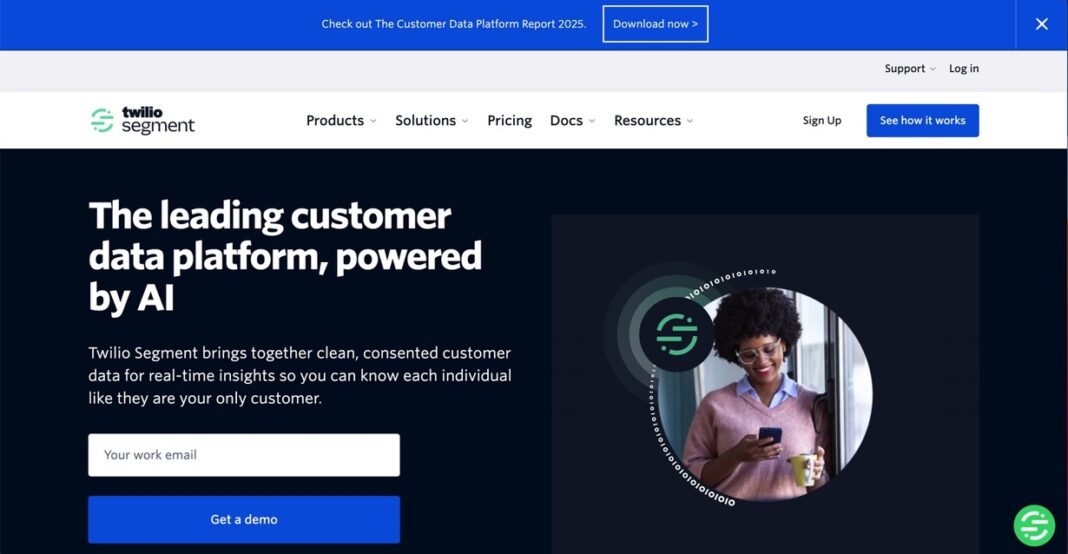Click the Get a demo button

pyautogui.click(x=244, y=519)
